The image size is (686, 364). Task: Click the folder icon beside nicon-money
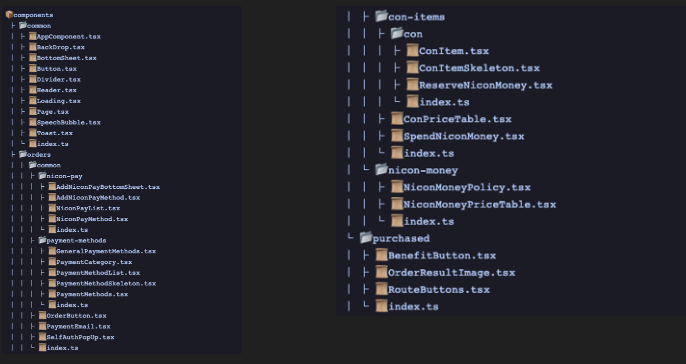pyautogui.click(x=382, y=170)
